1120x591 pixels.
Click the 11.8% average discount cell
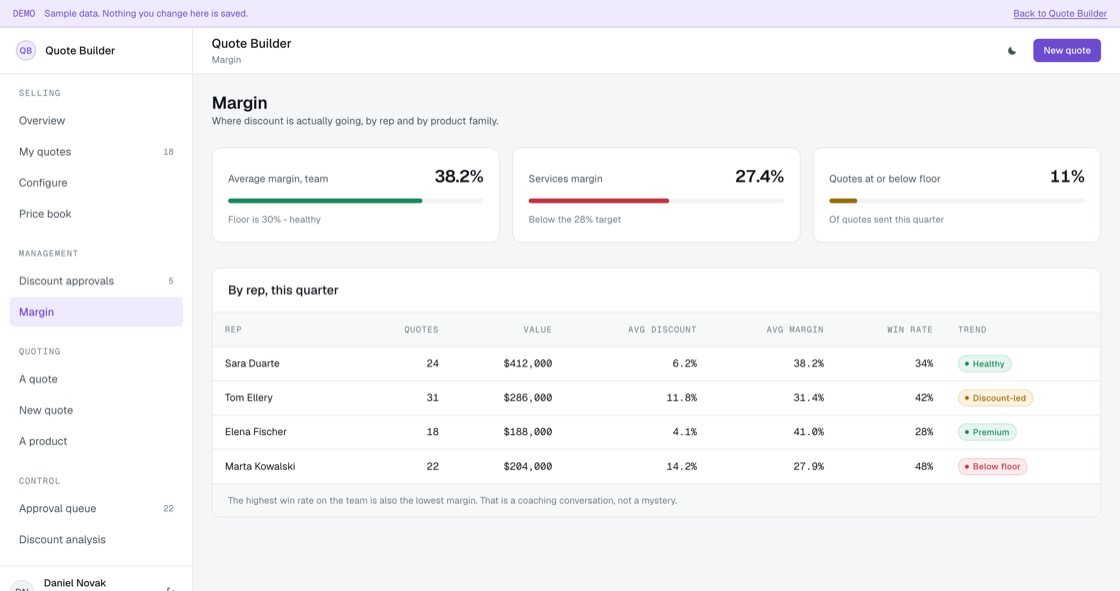[681, 398]
